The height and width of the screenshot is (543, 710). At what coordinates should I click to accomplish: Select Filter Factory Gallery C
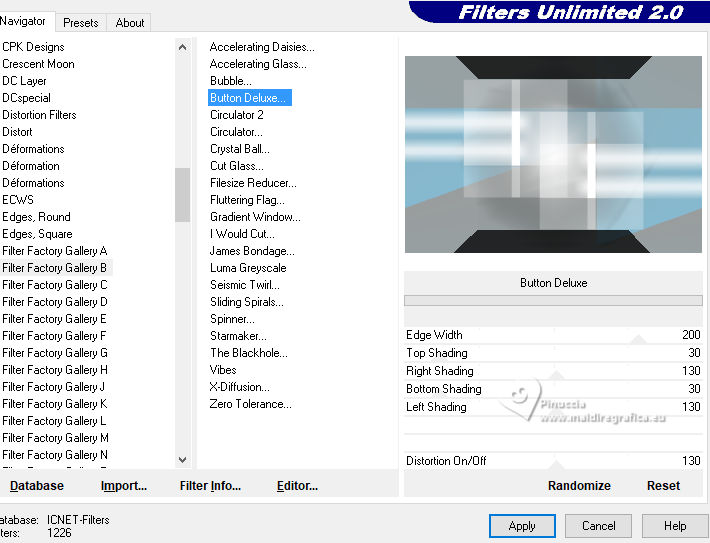pos(54,285)
